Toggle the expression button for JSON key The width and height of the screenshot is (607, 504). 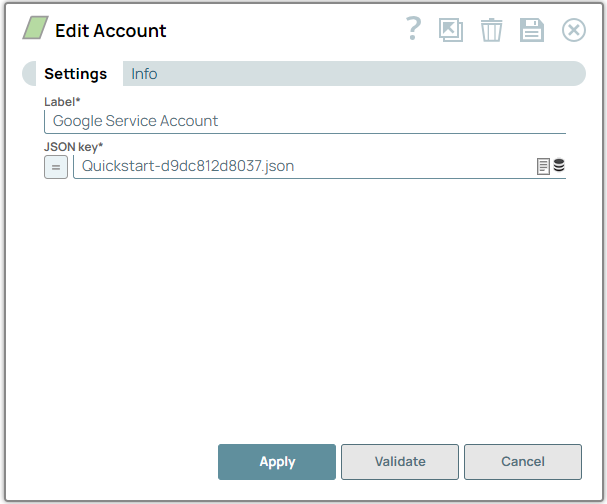coord(56,167)
